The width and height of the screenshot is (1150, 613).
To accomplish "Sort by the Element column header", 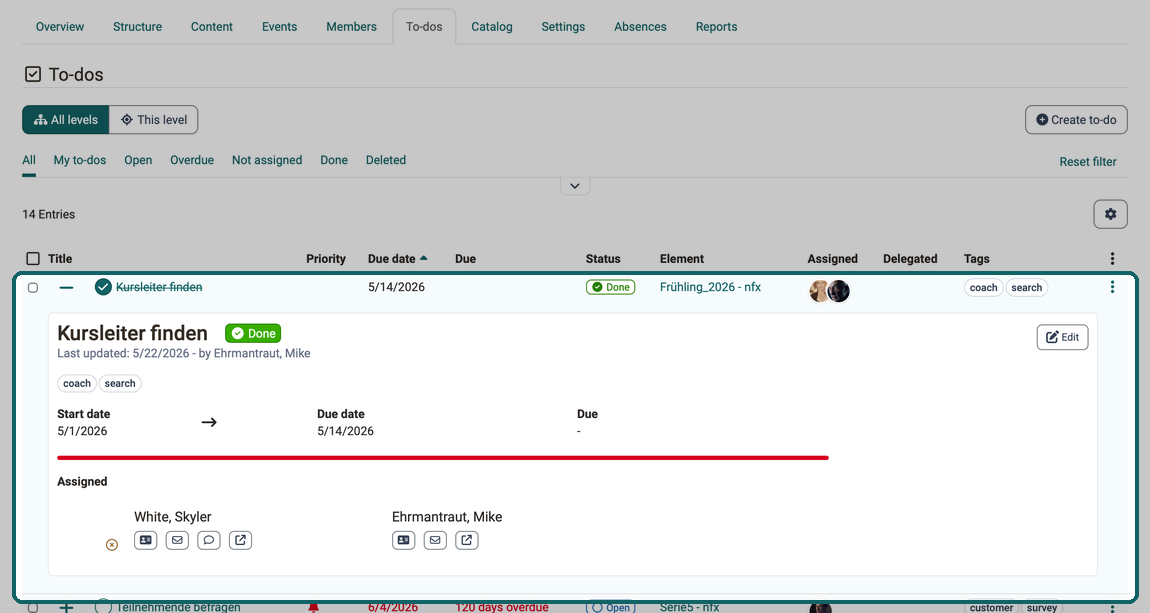I will pyautogui.click(x=681, y=259).
